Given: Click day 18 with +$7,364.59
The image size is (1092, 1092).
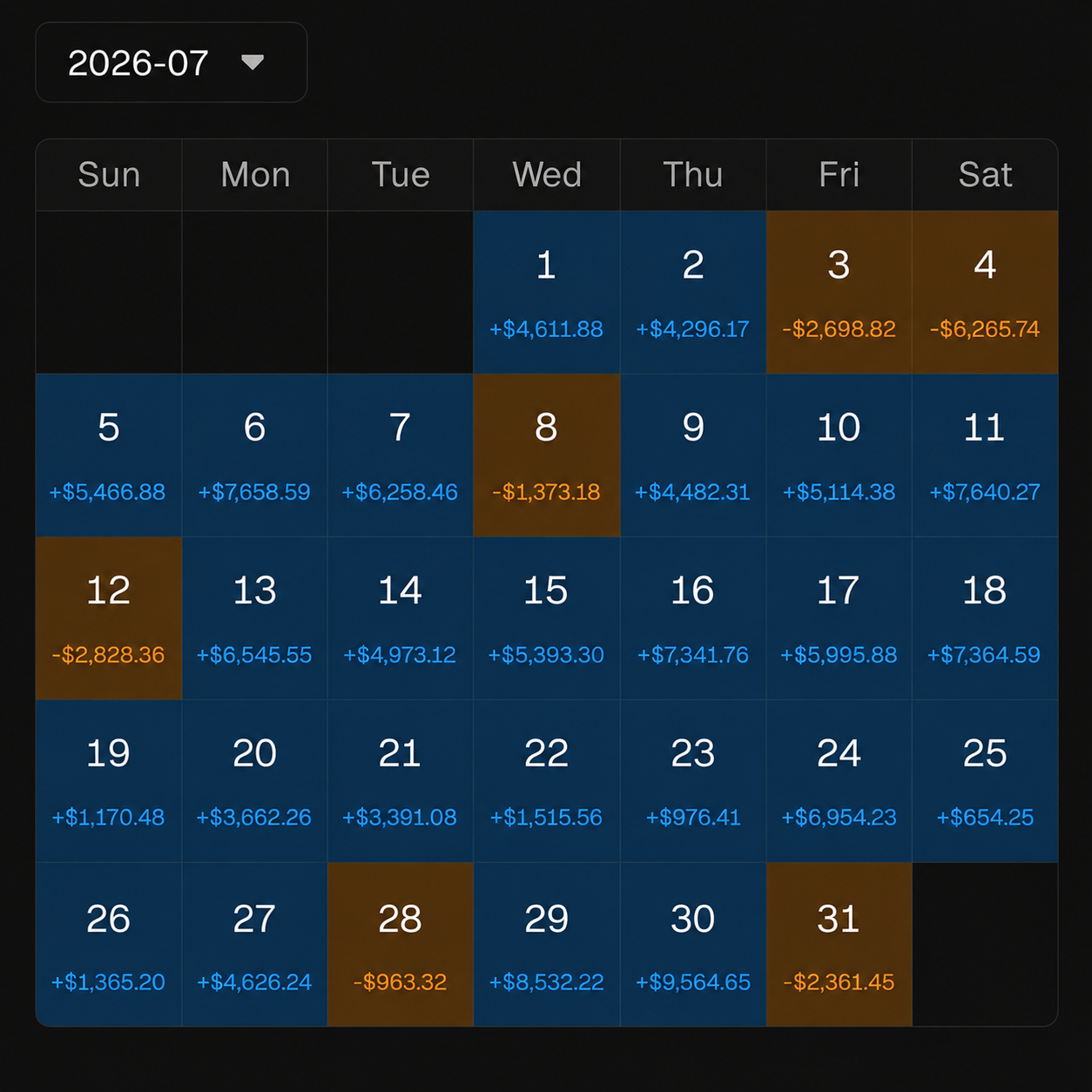Looking at the screenshot, I should (x=985, y=618).
